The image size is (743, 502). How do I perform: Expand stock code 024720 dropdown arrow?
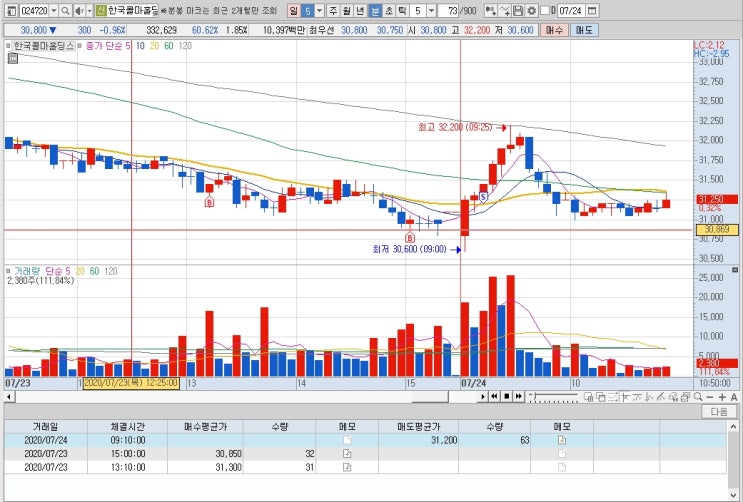[53, 10]
